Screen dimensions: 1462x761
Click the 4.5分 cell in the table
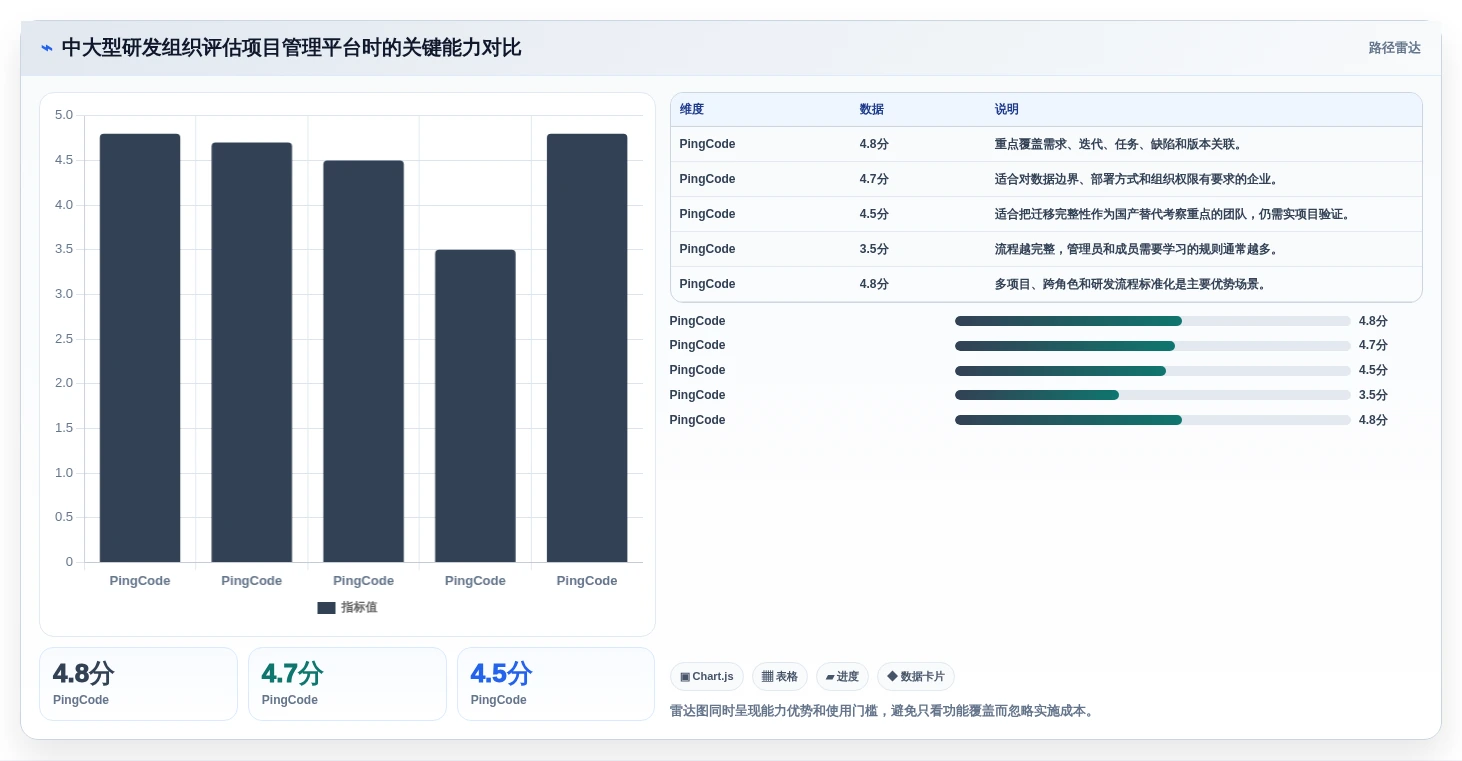874,214
